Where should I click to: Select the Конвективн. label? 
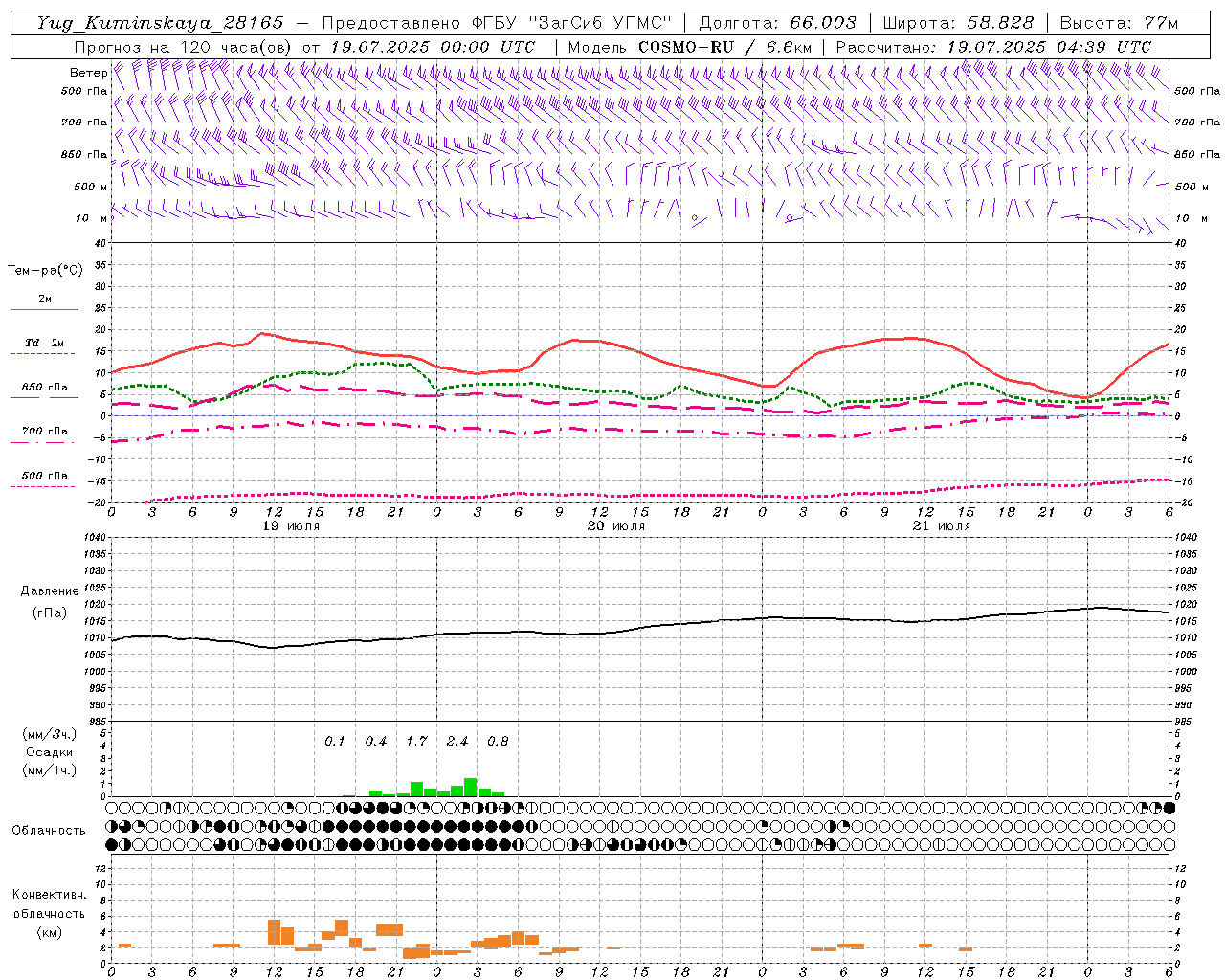tap(49, 895)
